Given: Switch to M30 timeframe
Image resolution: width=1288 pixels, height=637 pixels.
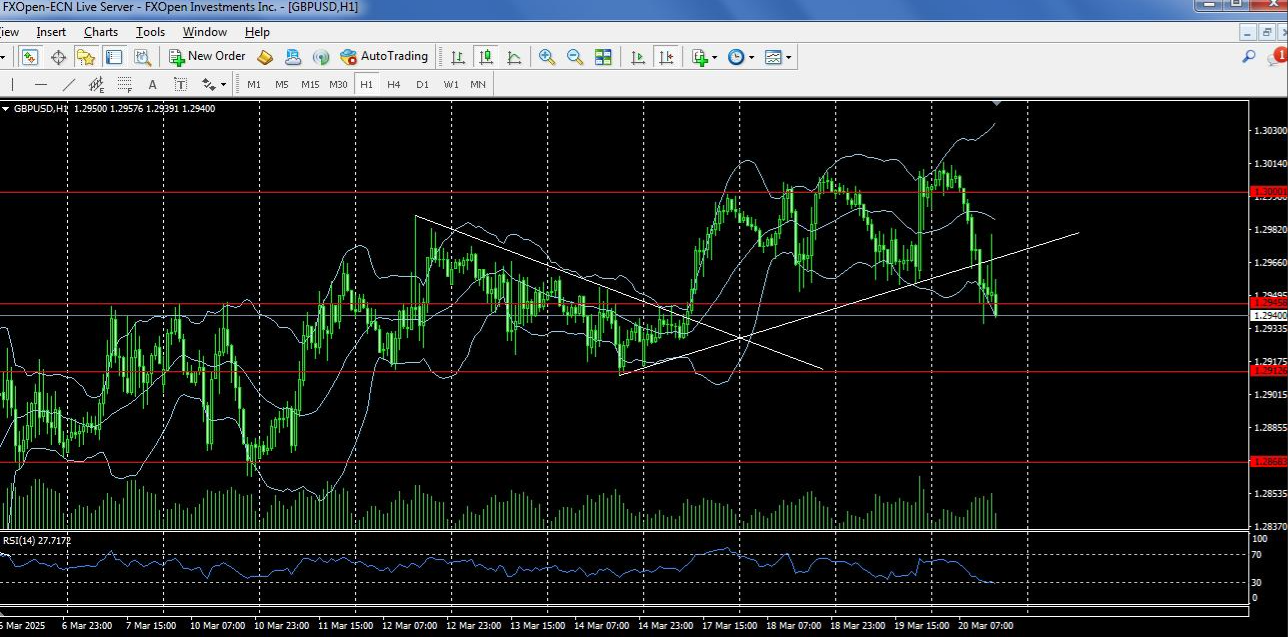Looking at the screenshot, I should (339, 84).
